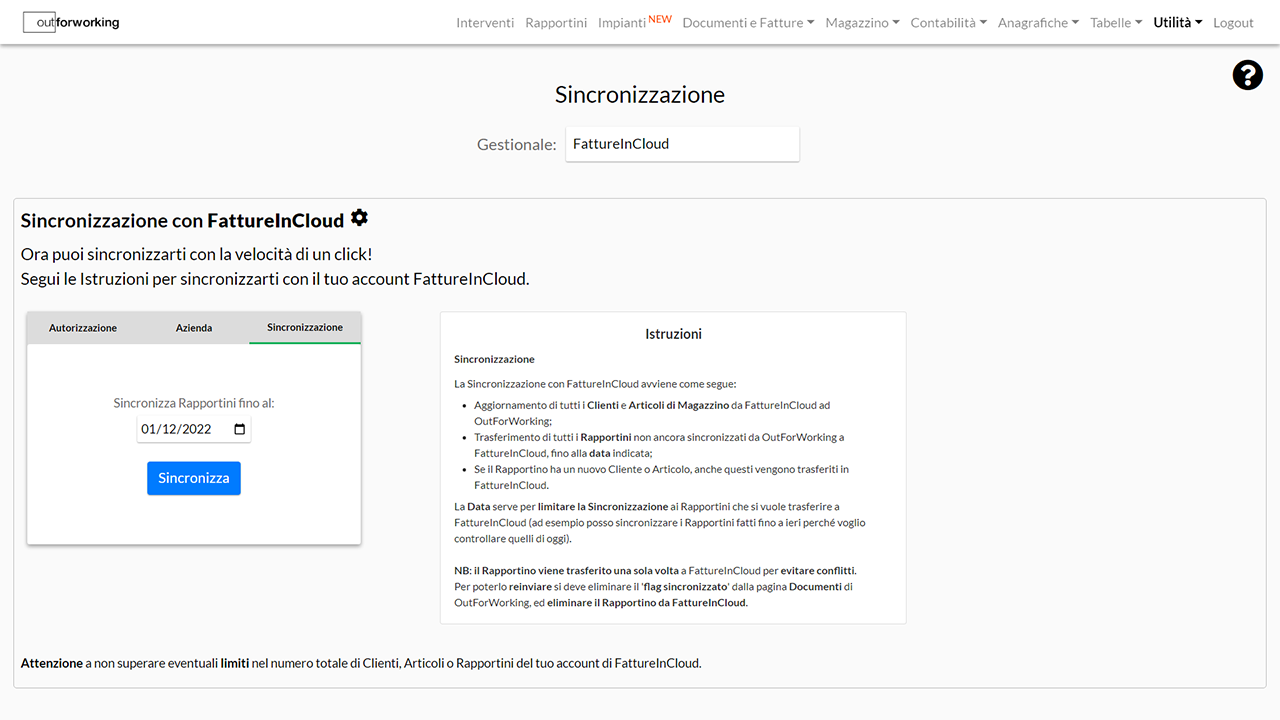This screenshot has height=720, width=1280.
Task: Click the 'Attenzione' warning note
Action: pyautogui.click(x=361, y=663)
